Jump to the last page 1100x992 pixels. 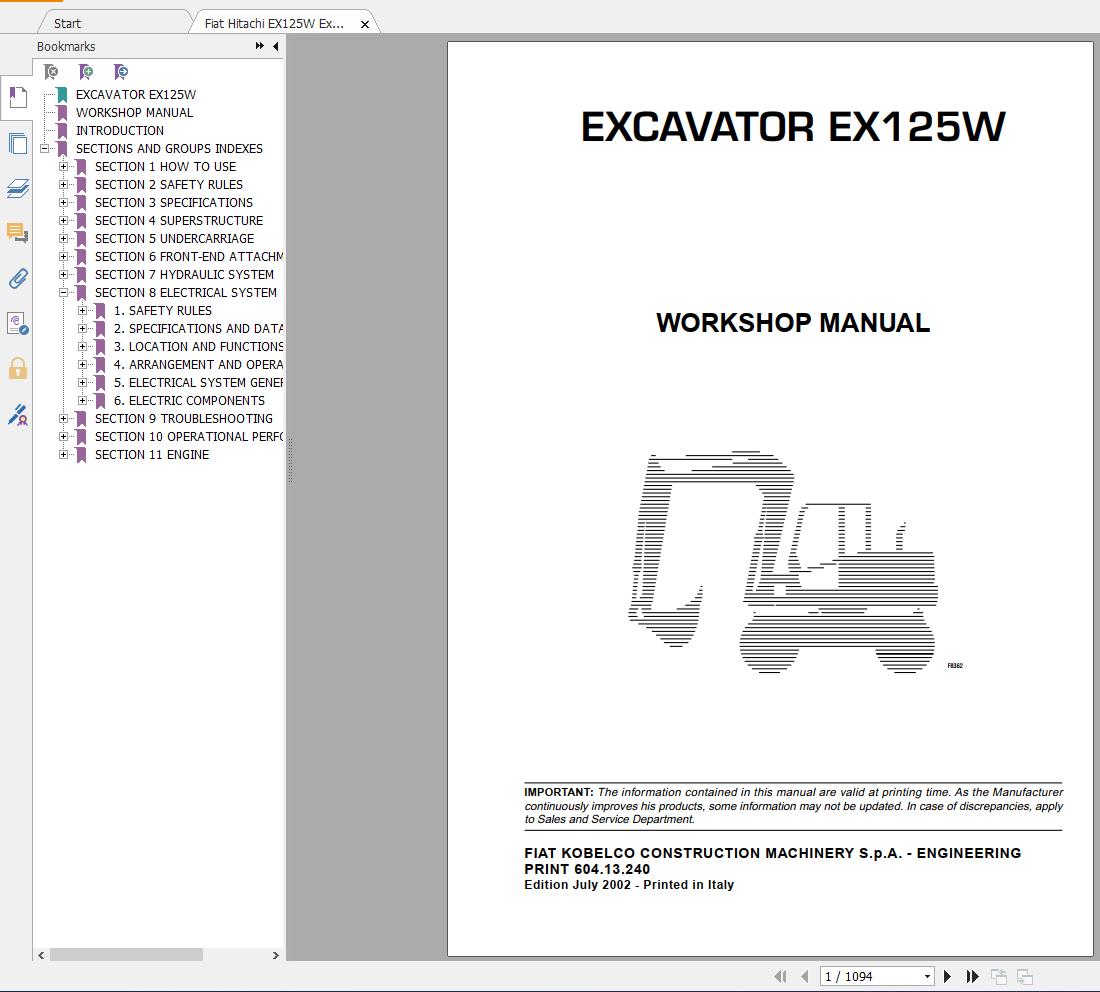pyautogui.click(x=972, y=976)
